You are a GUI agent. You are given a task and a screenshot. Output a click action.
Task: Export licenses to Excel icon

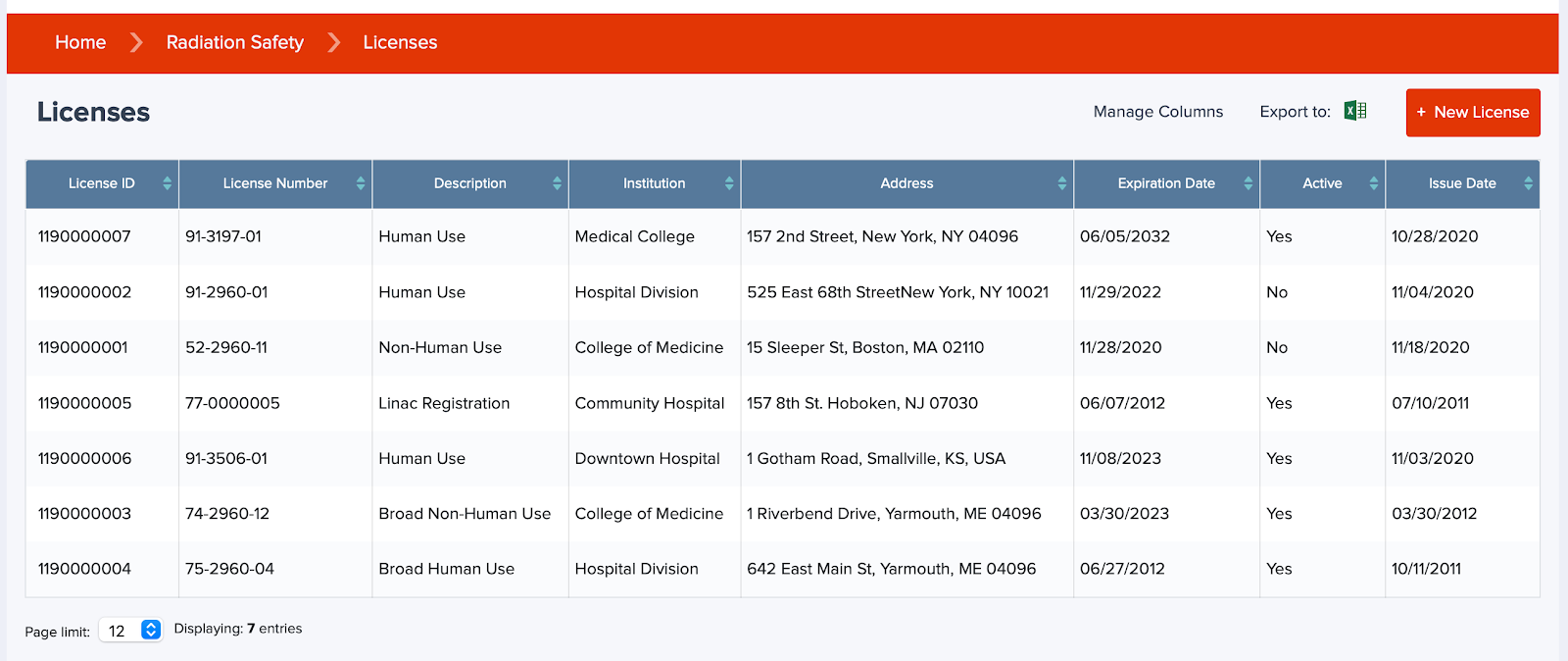(x=1355, y=111)
